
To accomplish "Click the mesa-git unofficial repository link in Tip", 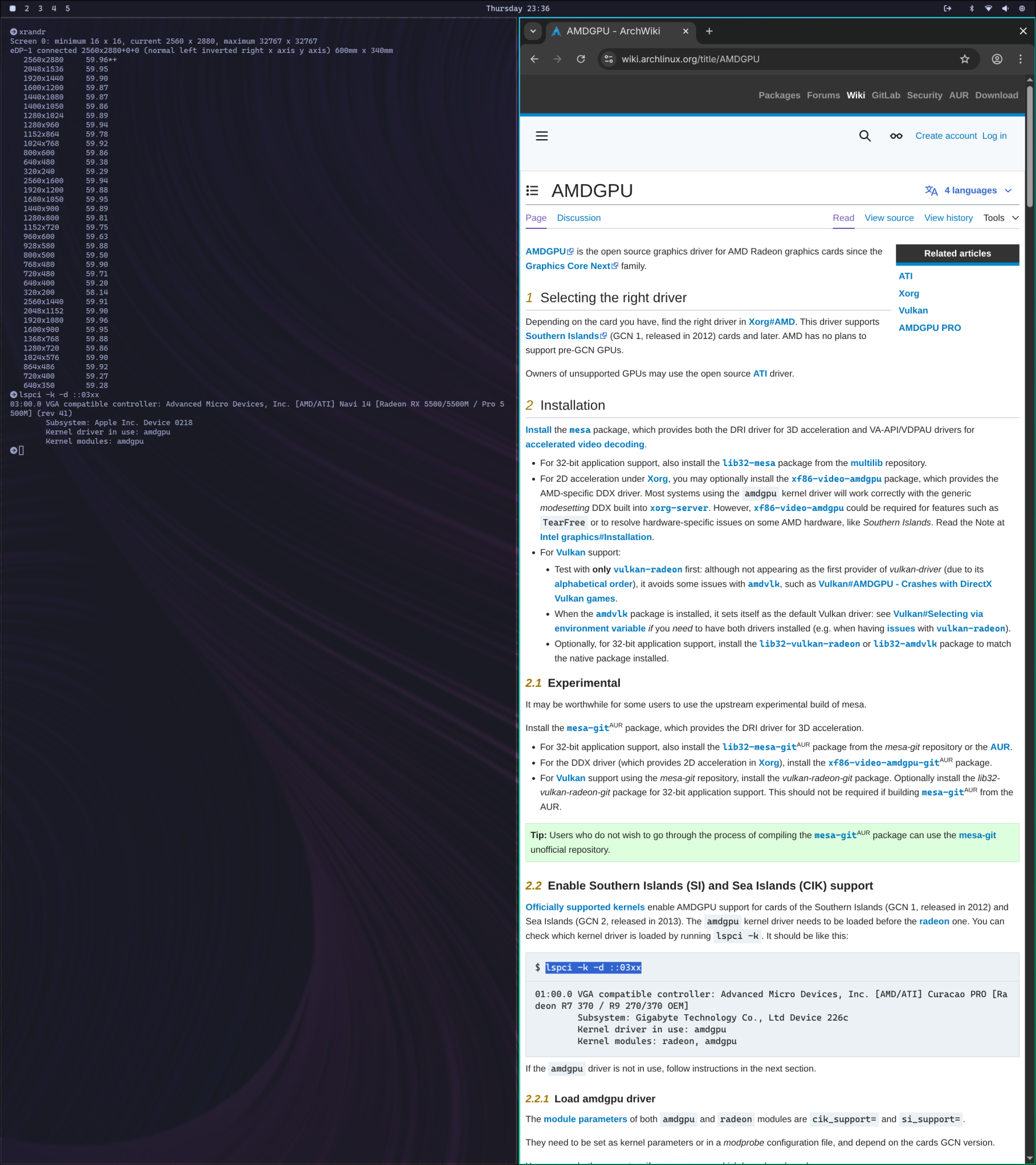I will (x=977, y=835).
